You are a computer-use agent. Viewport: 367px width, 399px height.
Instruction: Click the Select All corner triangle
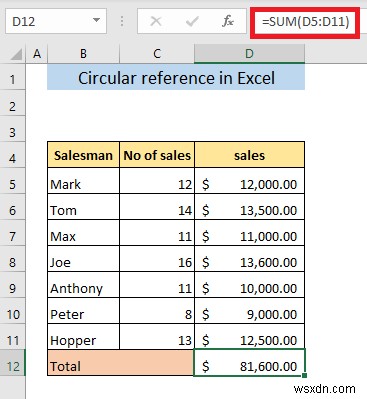pos(16,54)
